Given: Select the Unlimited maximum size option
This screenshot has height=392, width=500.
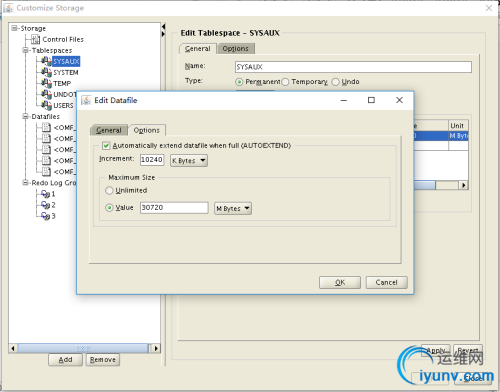Looking at the screenshot, I should click(x=109, y=190).
